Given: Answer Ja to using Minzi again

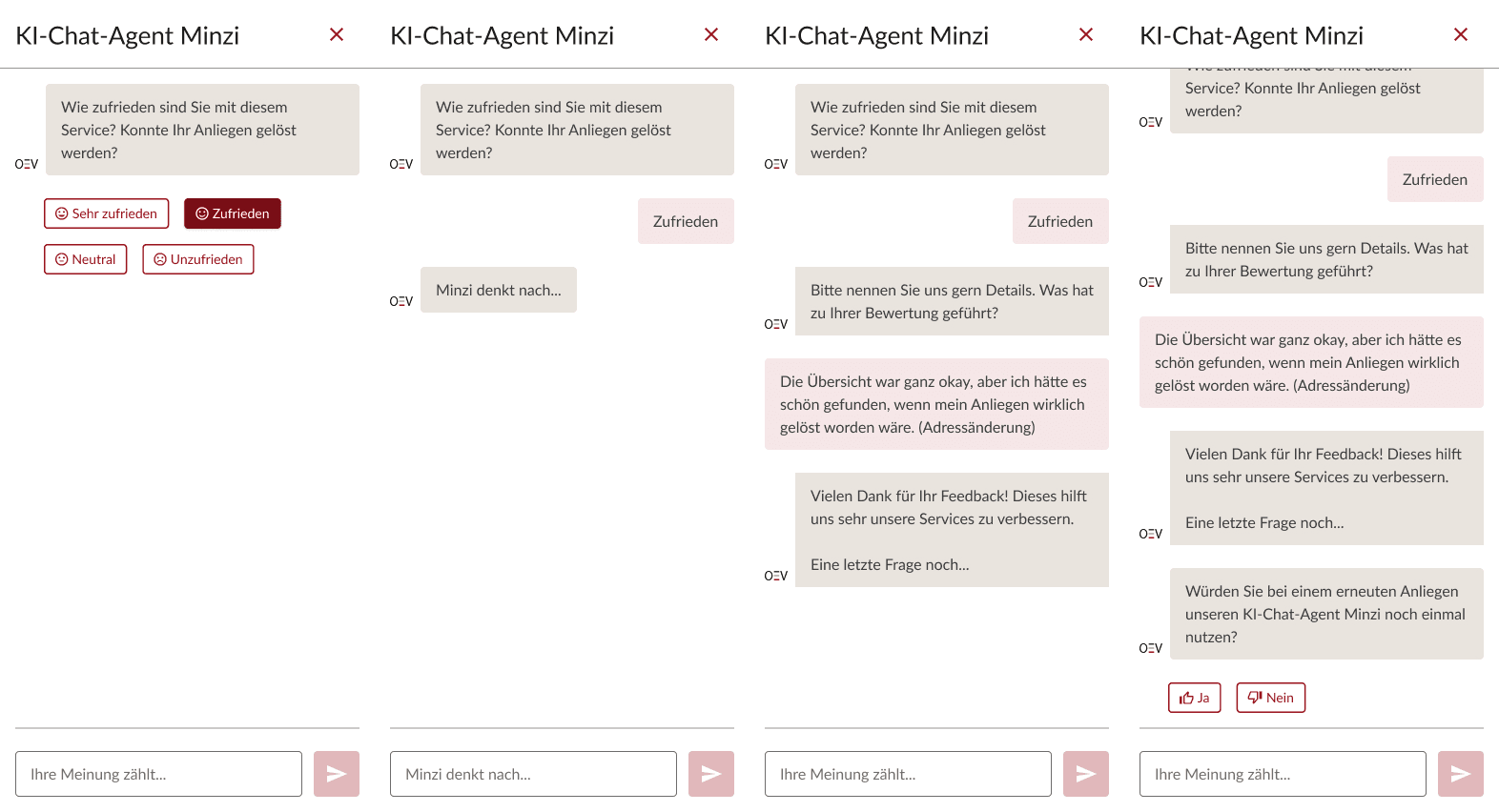Looking at the screenshot, I should (x=1194, y=697).
